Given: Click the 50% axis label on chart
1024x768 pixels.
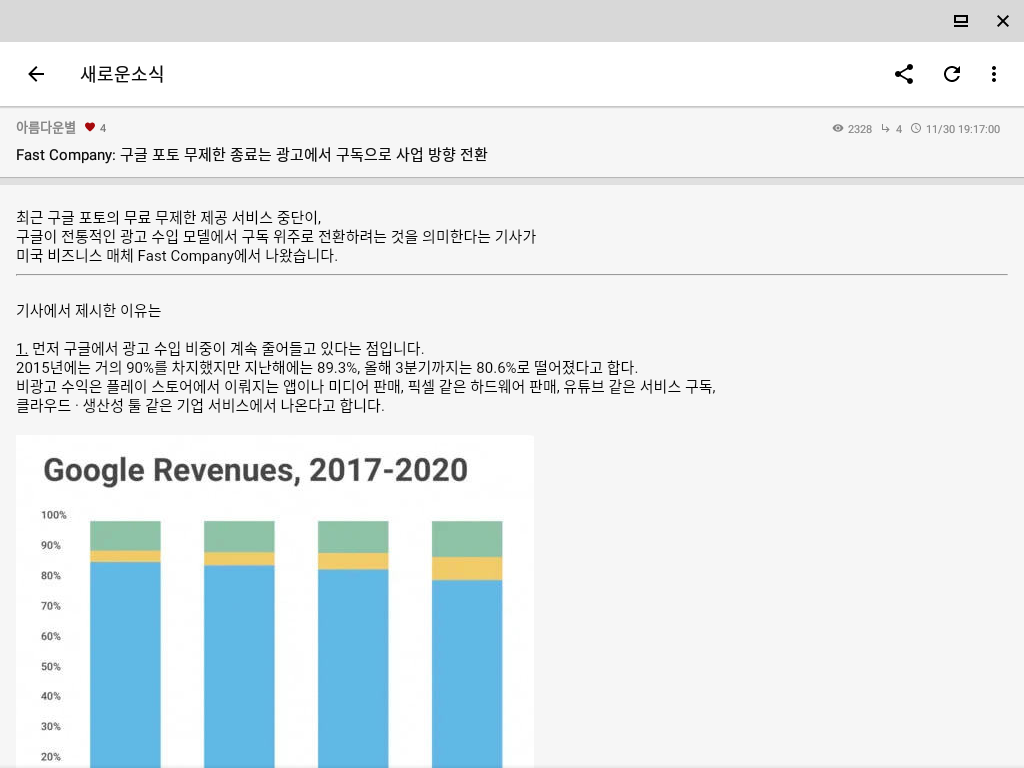Looking at the screenshot, I should 50,666.
